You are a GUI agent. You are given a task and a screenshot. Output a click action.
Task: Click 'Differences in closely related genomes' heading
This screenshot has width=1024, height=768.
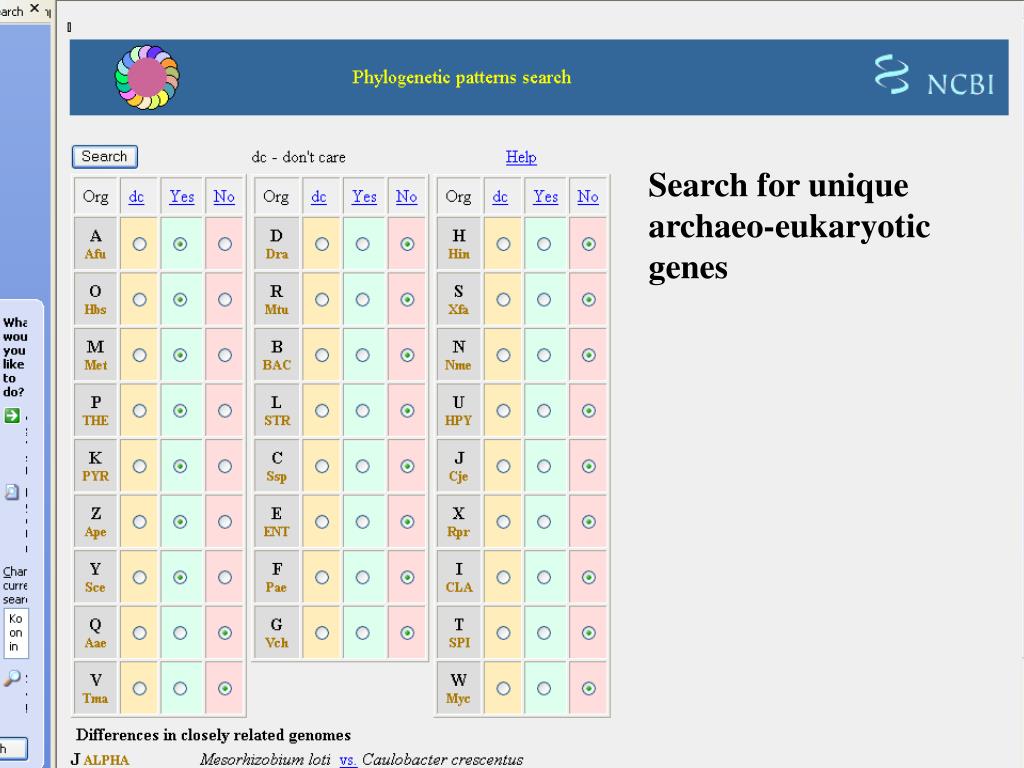click(x=214, y=735)
